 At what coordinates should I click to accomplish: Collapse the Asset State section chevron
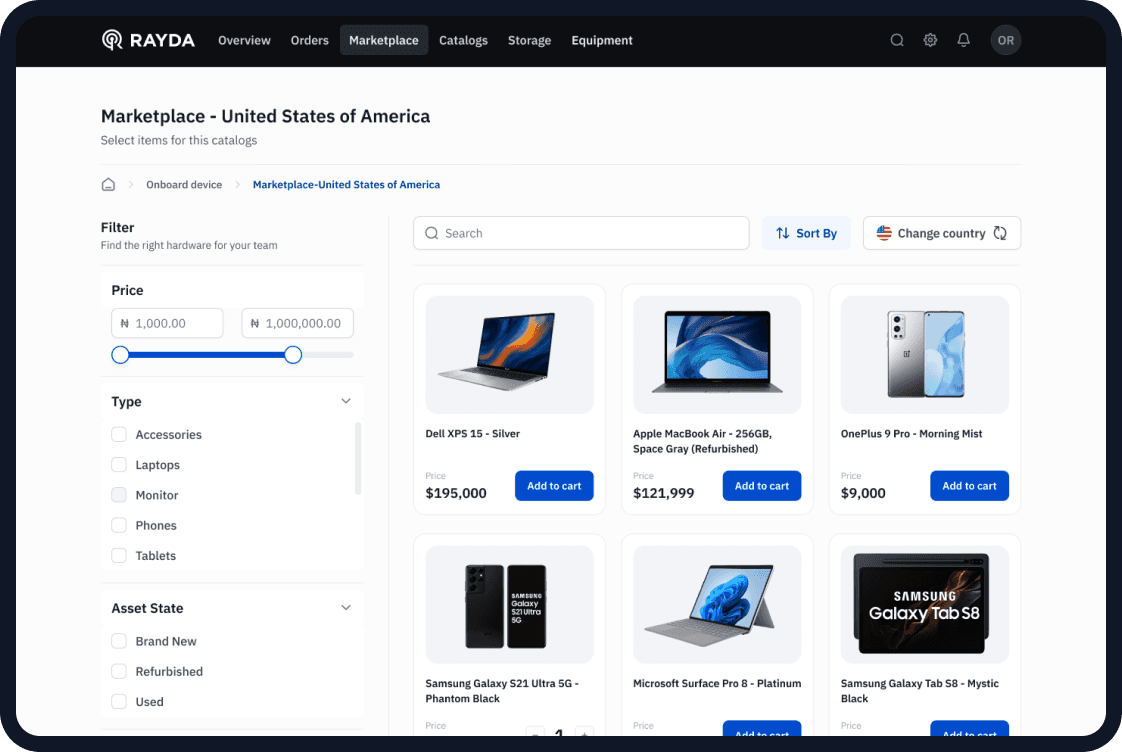point(346,608)
